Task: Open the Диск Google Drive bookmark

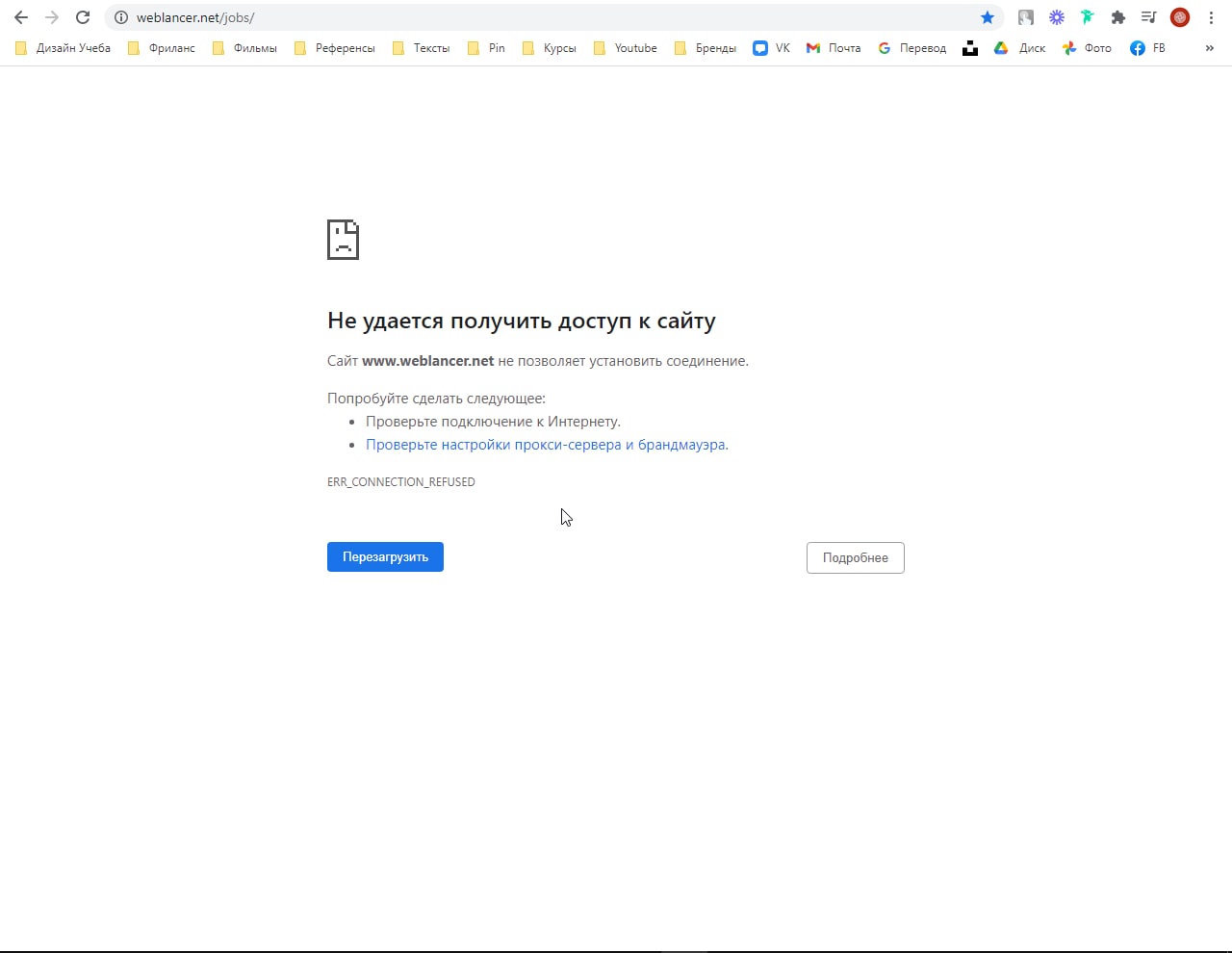Action: pyautogui.click(x=1019, y=48)
